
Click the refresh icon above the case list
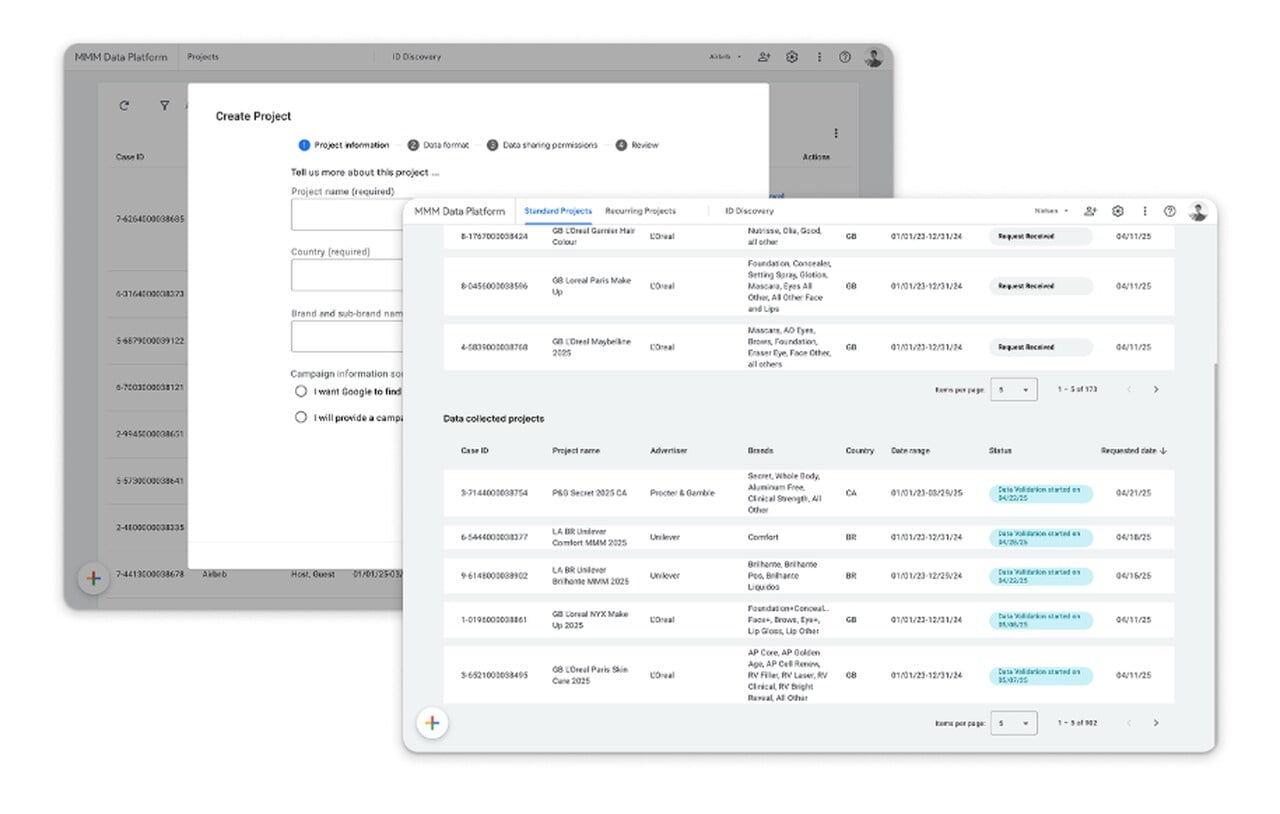123,105
